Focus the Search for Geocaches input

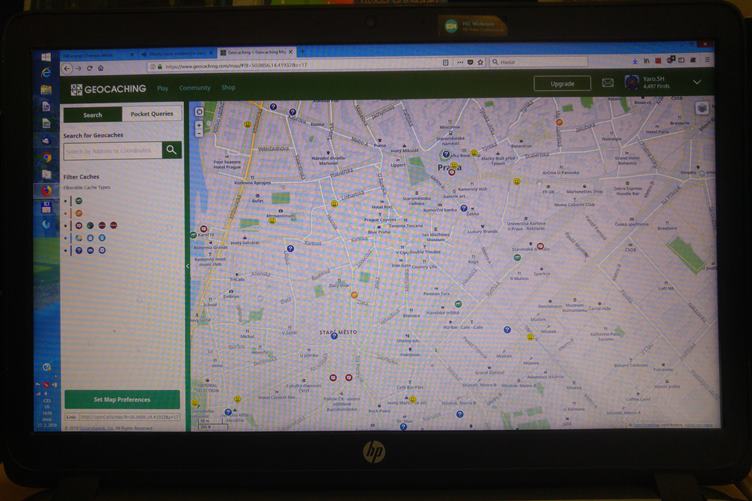pyautogui.click(x=113, y=151)
